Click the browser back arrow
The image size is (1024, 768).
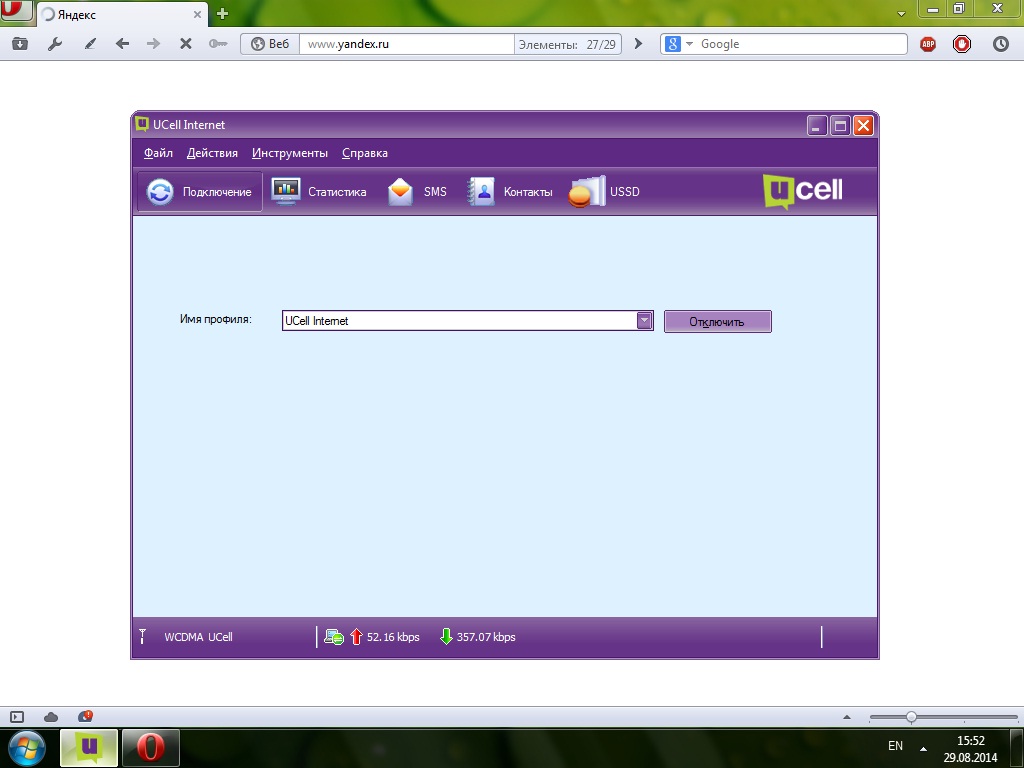point(122,44)
